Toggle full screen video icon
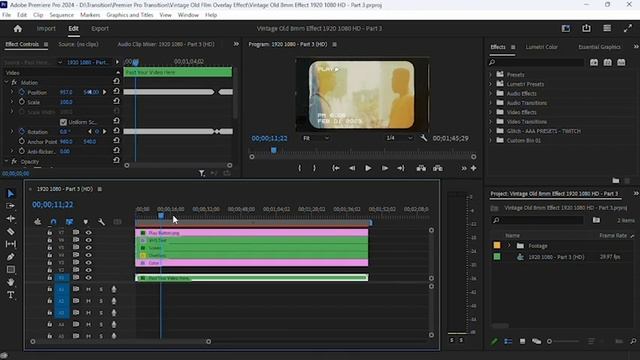 coord(628,28)
